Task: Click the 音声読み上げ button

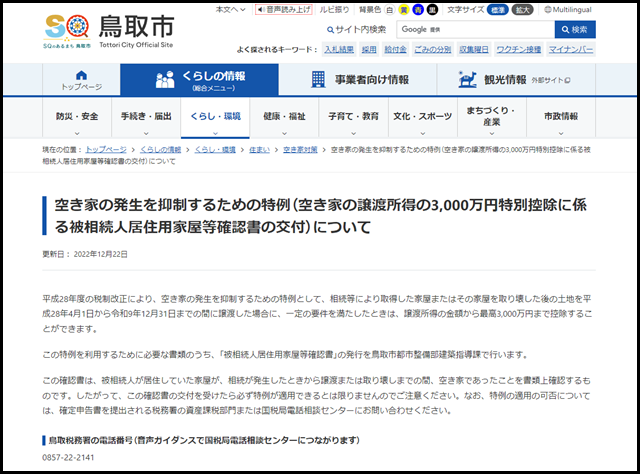Action: point(284,9)
